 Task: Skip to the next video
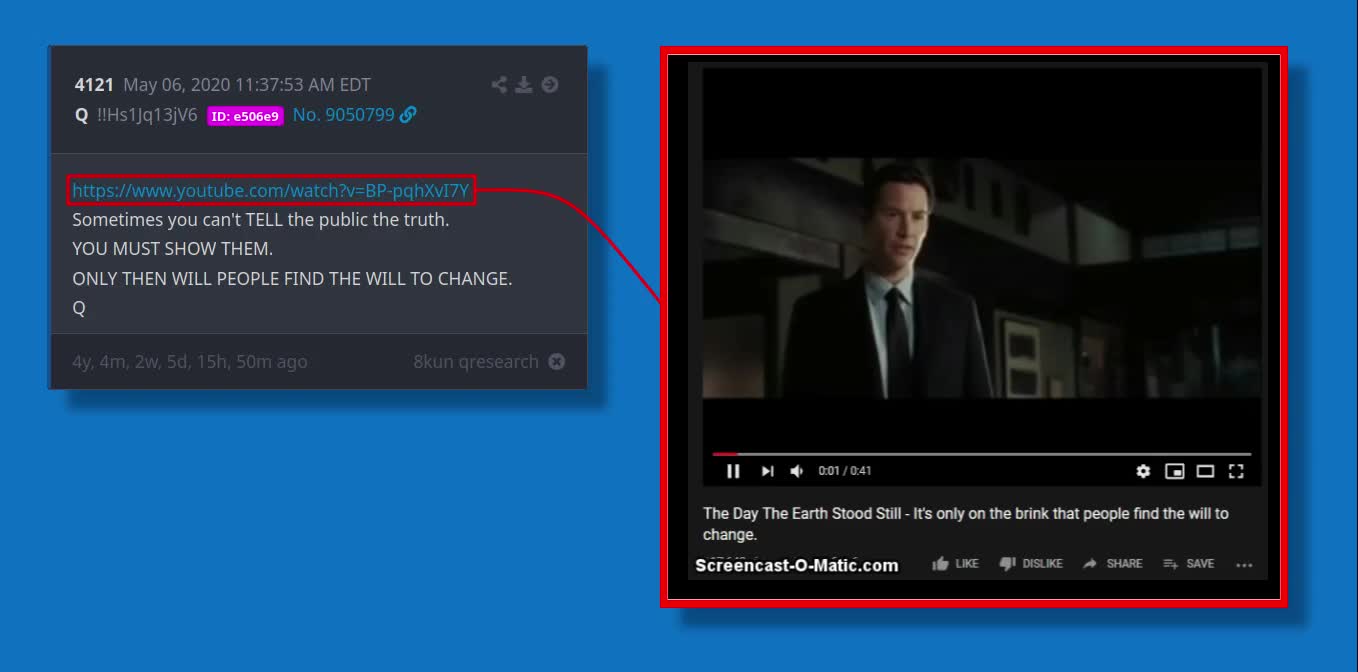click(767, 471)
